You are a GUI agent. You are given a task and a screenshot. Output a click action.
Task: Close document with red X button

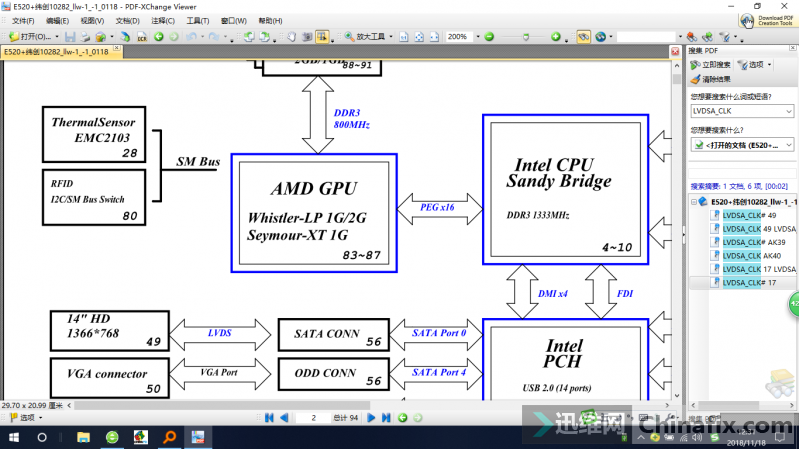point(675,51)
